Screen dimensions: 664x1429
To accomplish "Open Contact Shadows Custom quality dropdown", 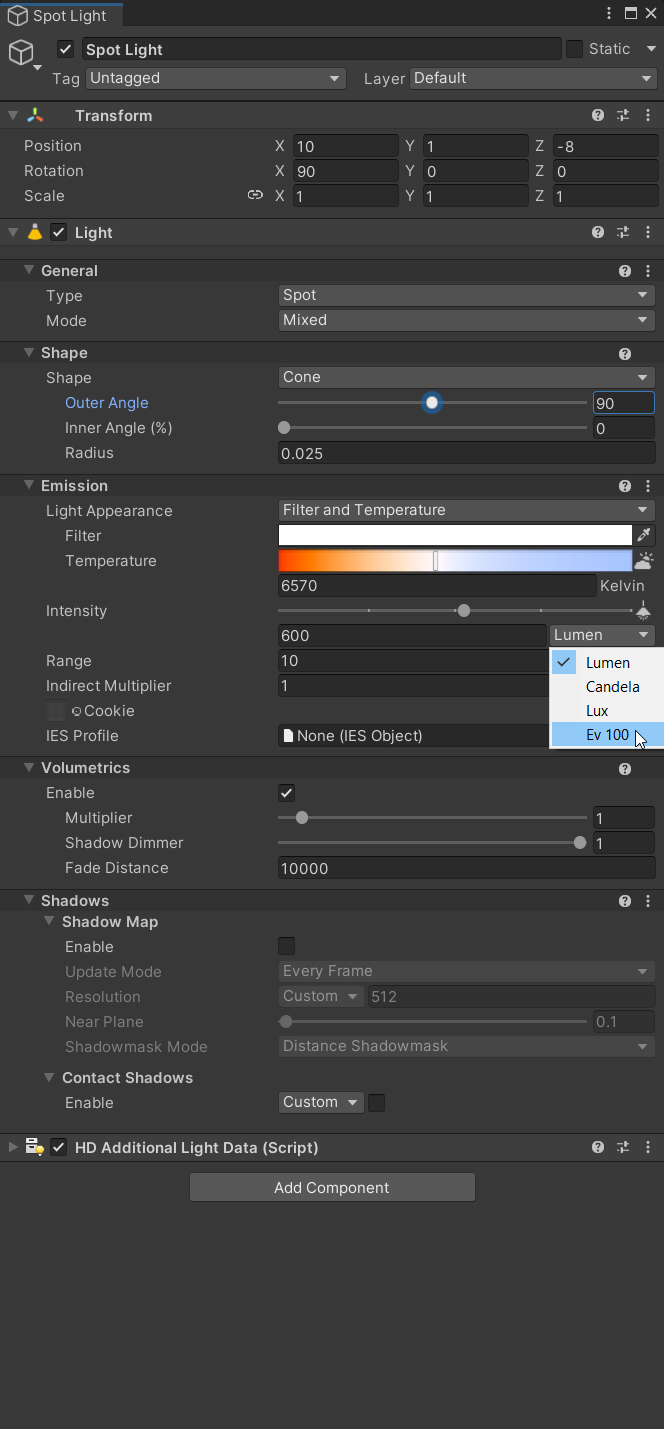I will (x=321, y=1102).
